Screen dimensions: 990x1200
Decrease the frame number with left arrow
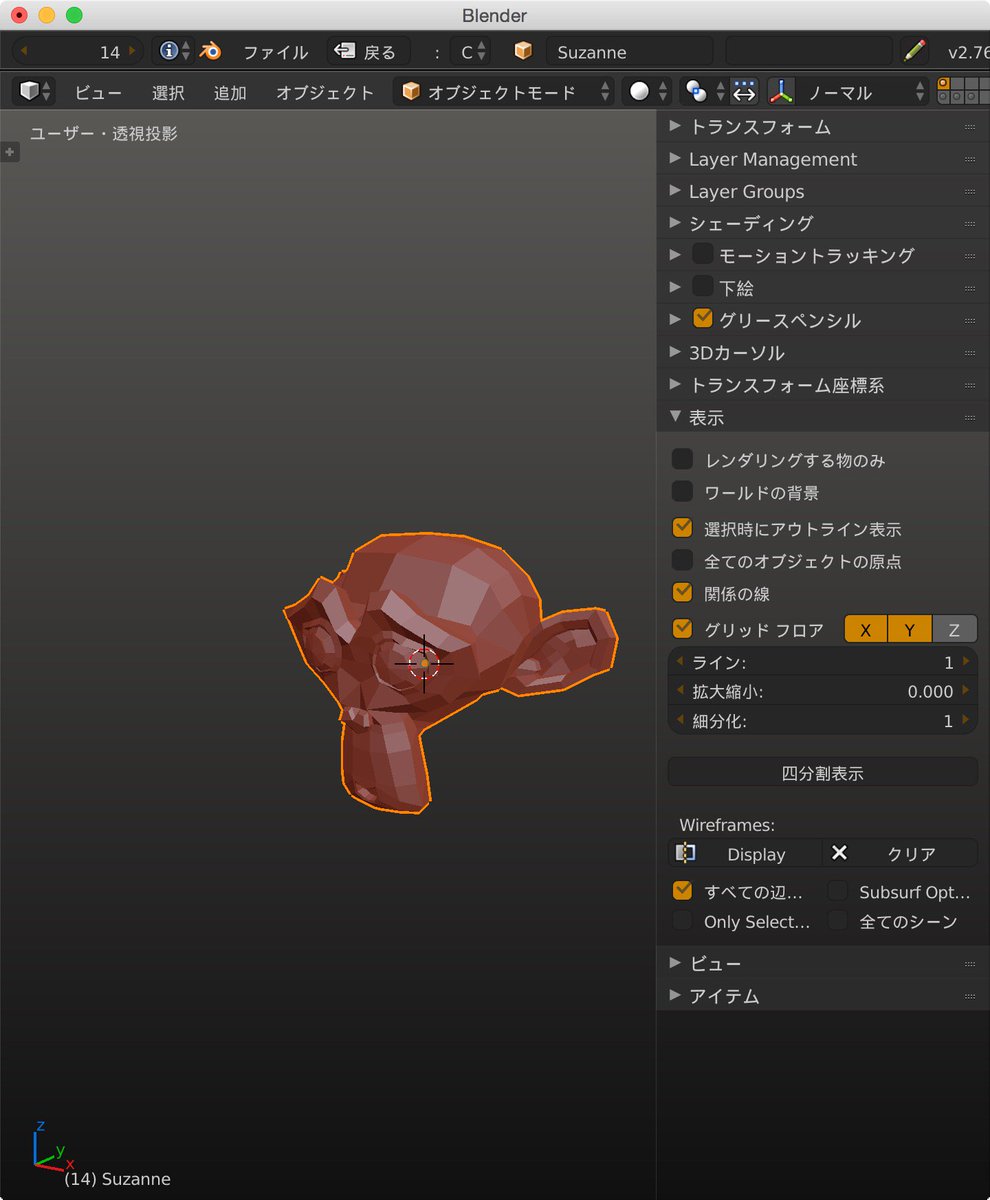(x=23, y=51)
